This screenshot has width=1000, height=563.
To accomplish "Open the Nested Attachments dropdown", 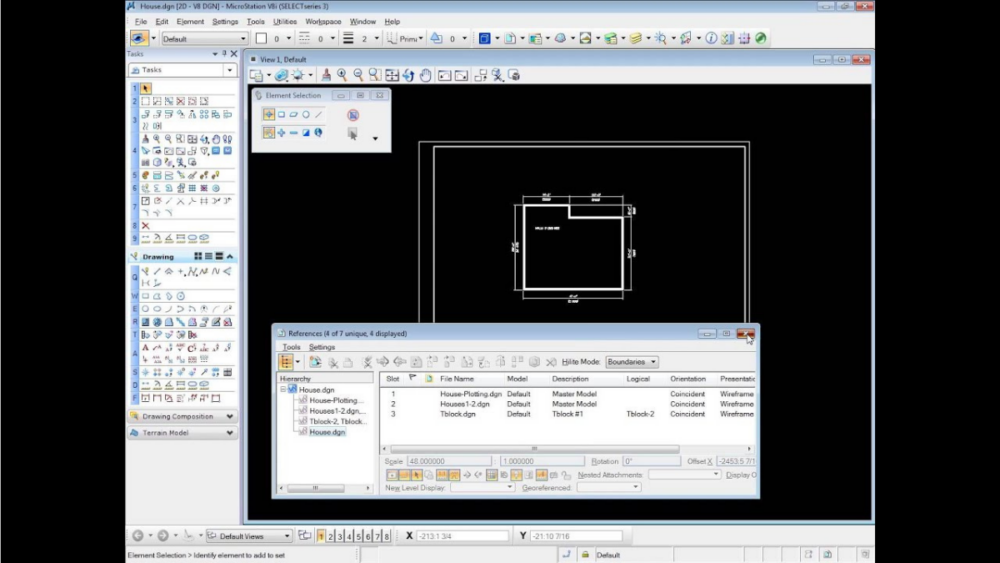I will 684,475.
